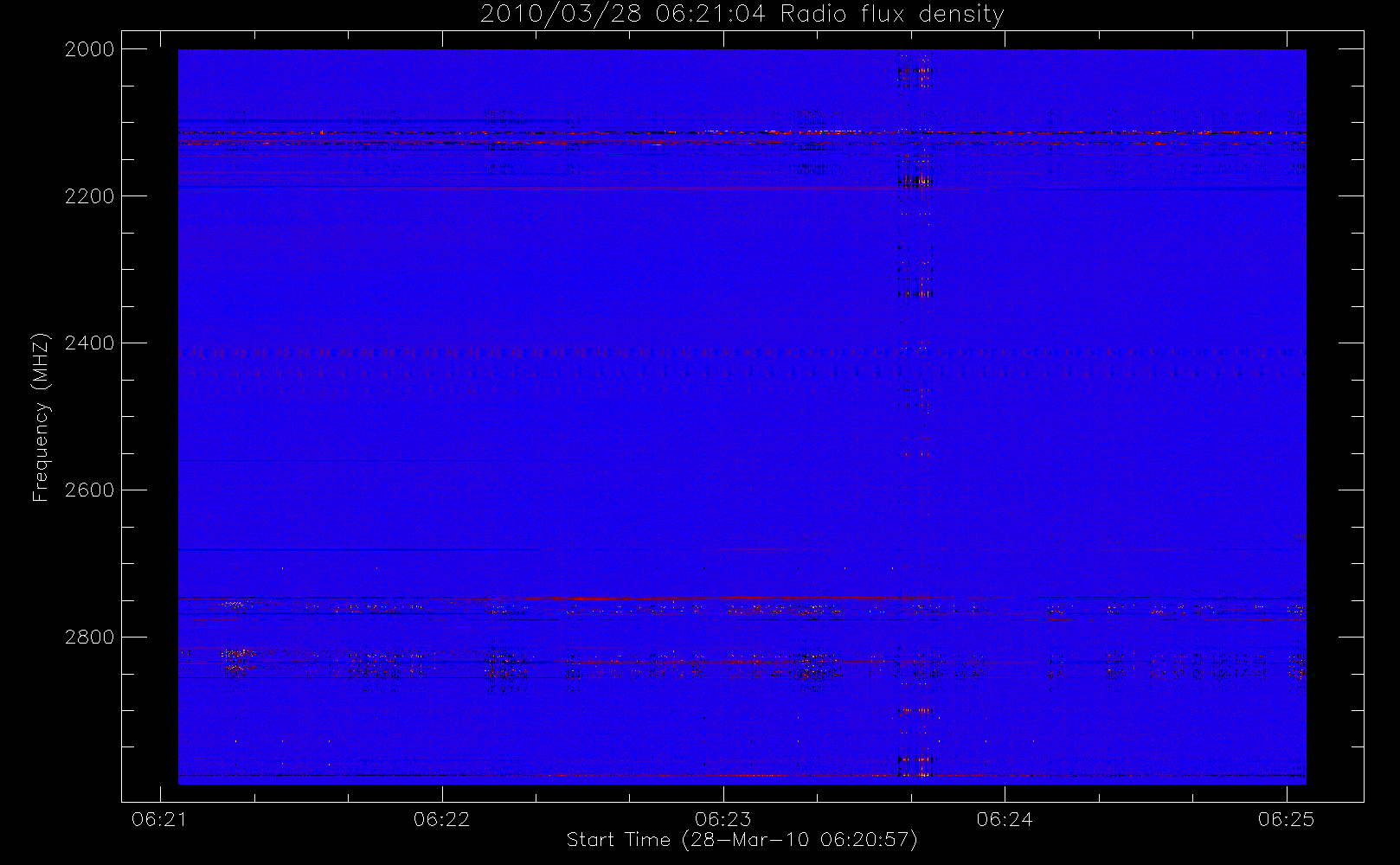
Task: Select the 2800 frequency axis label
Action: (x=90, y=638)
